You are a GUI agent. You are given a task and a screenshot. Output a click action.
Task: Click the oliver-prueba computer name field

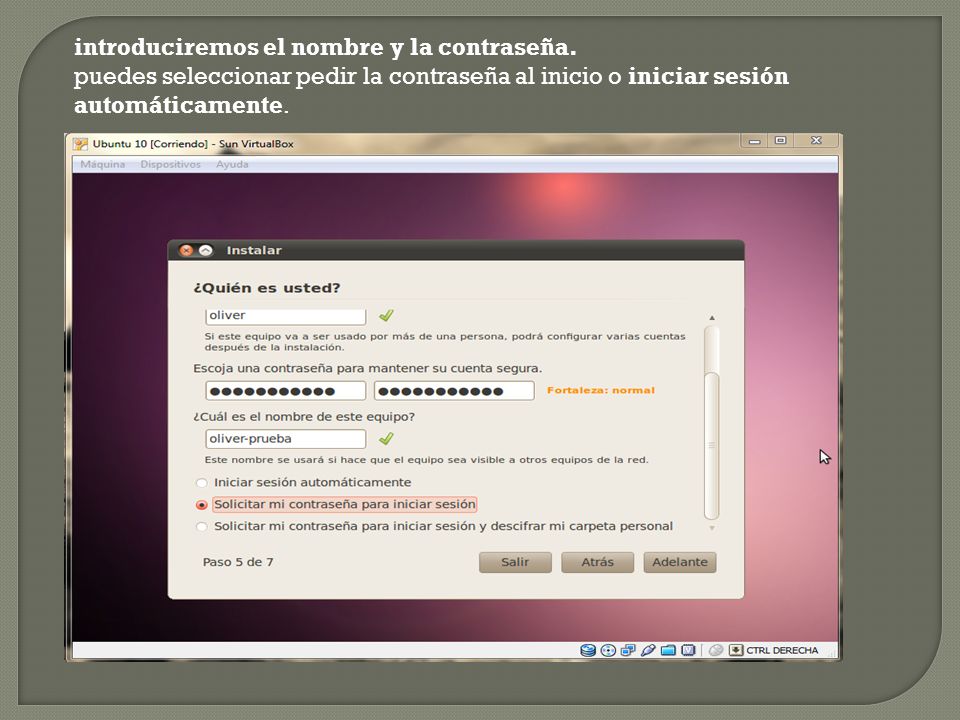[285, 438]
